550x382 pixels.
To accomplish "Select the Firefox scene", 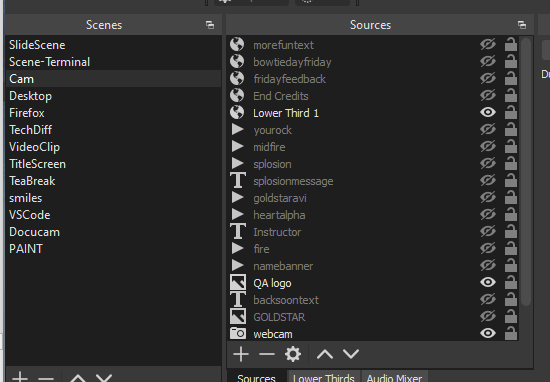I will tap(114, 113).
